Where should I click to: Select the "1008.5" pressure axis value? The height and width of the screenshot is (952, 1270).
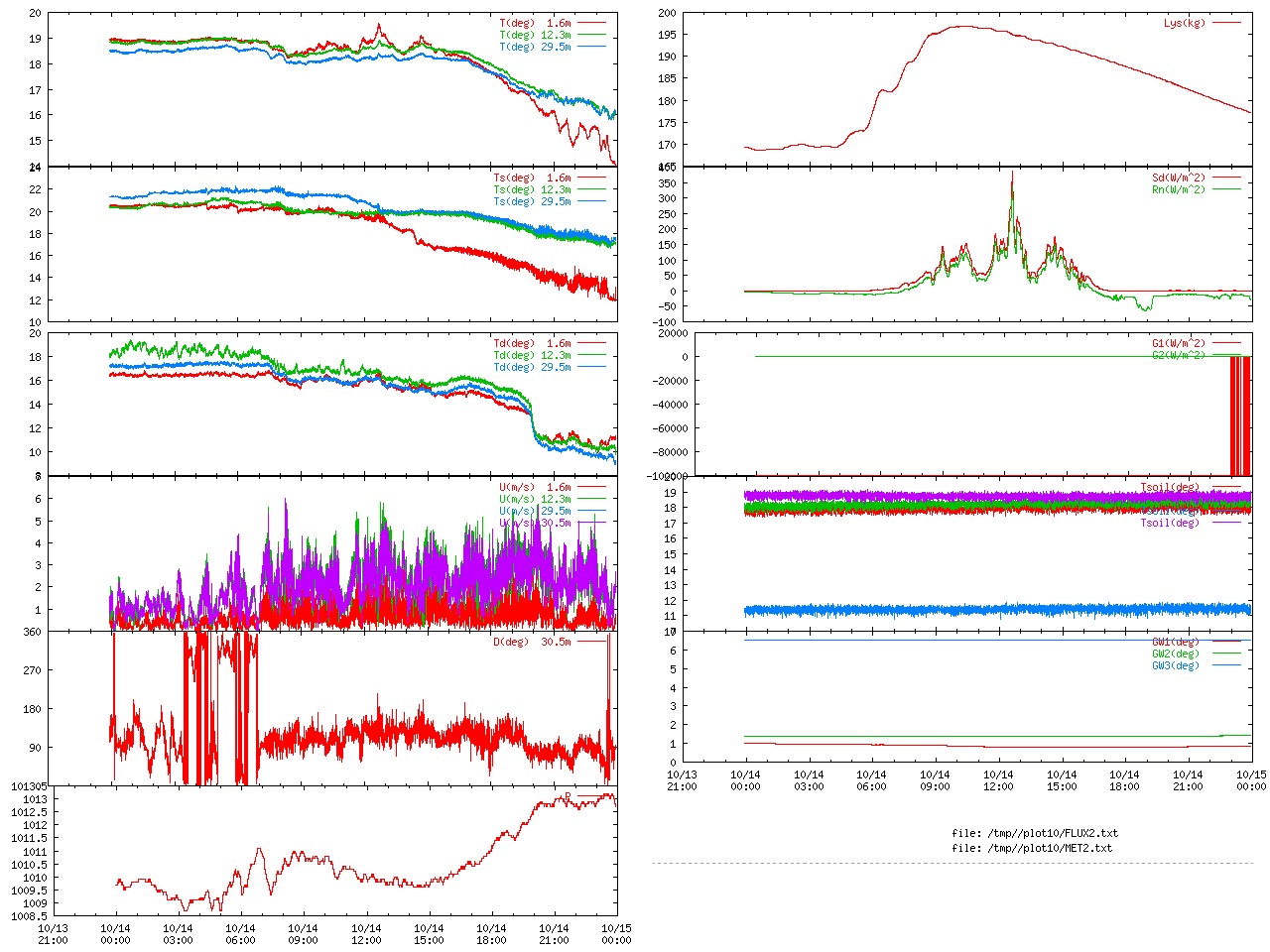[29, 916]
